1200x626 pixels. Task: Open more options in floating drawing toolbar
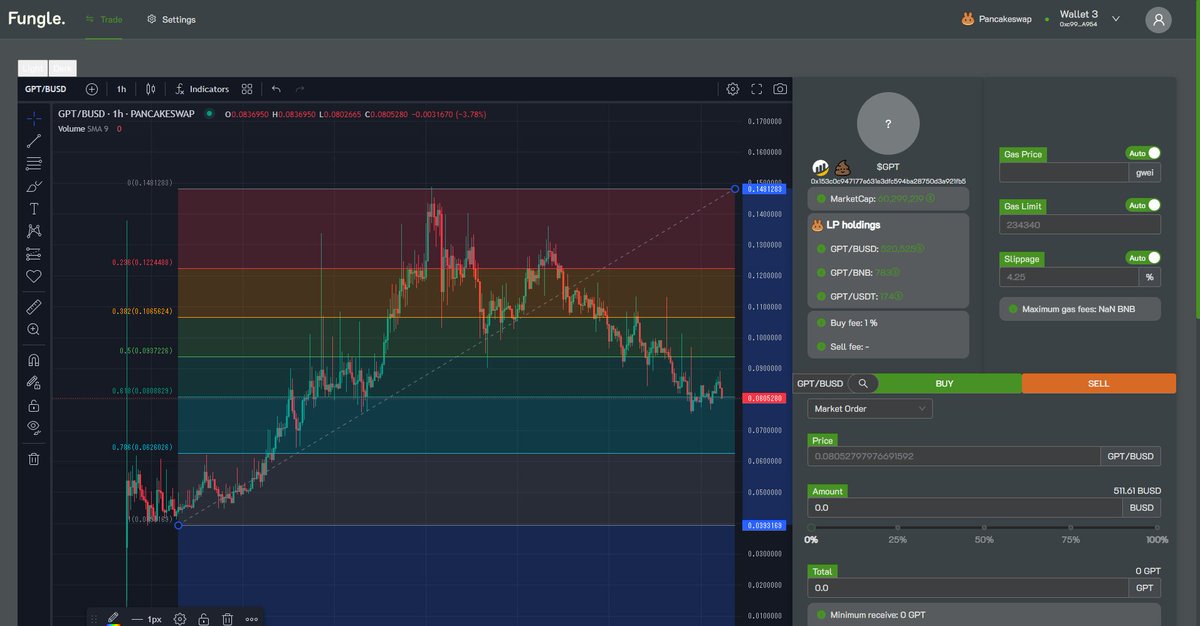251,619
